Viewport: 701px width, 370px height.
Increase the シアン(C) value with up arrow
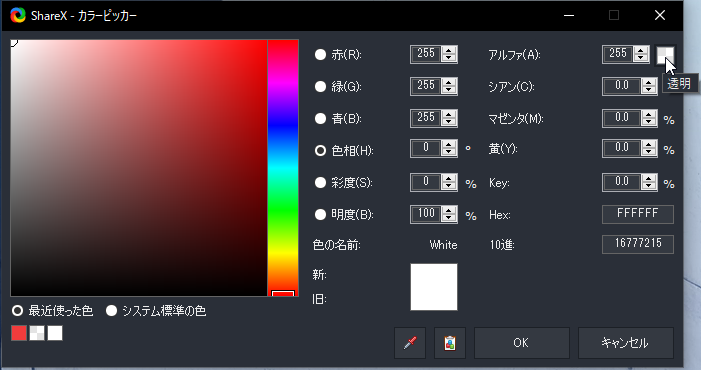pos(649,82)
